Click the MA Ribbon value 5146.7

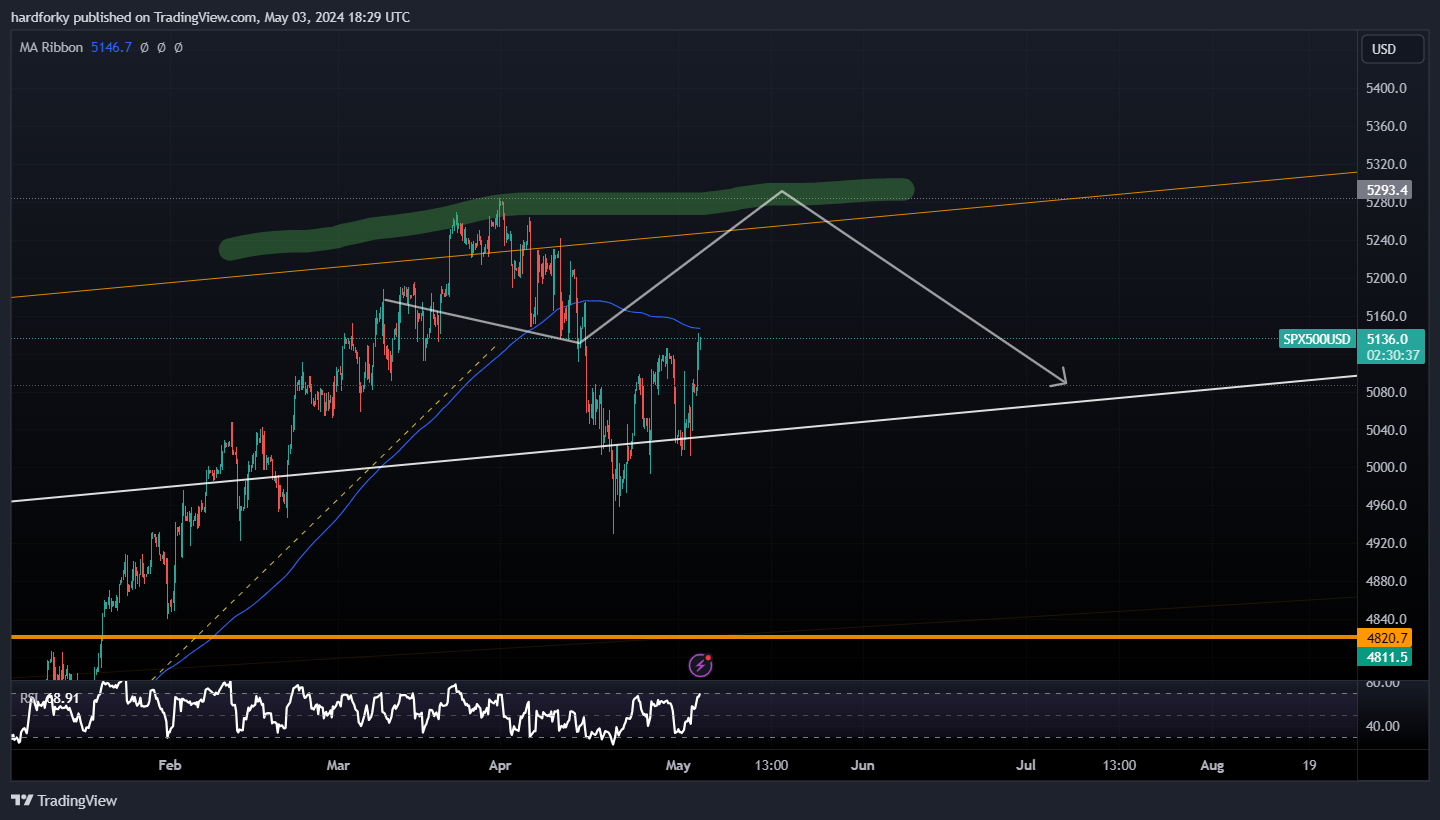[x=111, y=47]
